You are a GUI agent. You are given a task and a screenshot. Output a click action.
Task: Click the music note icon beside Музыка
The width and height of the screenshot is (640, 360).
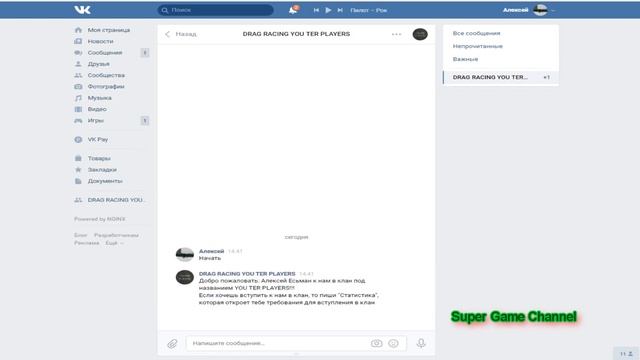click(78, 98)
